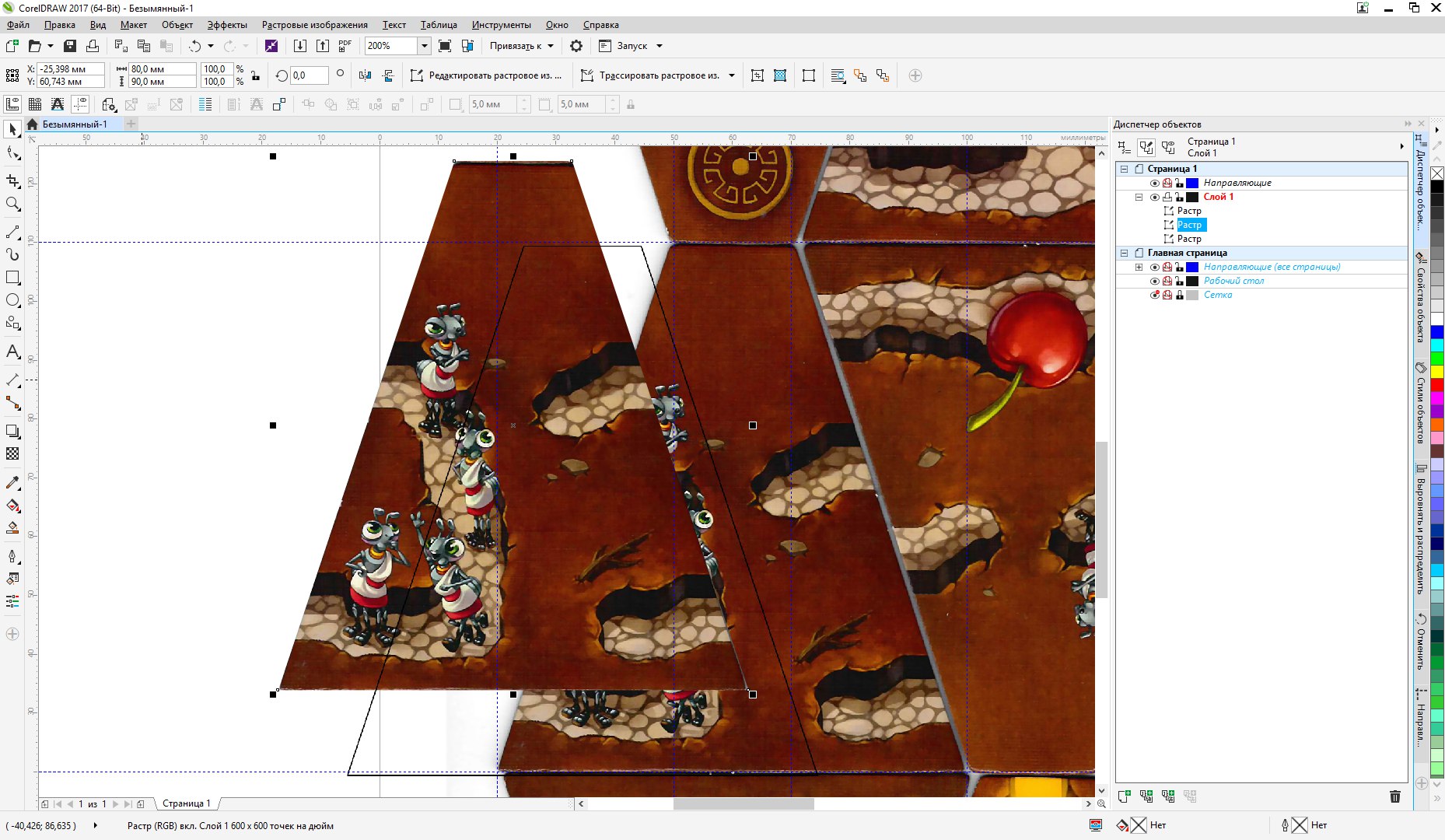Print the document using the printer icon

tap(93, 46)
